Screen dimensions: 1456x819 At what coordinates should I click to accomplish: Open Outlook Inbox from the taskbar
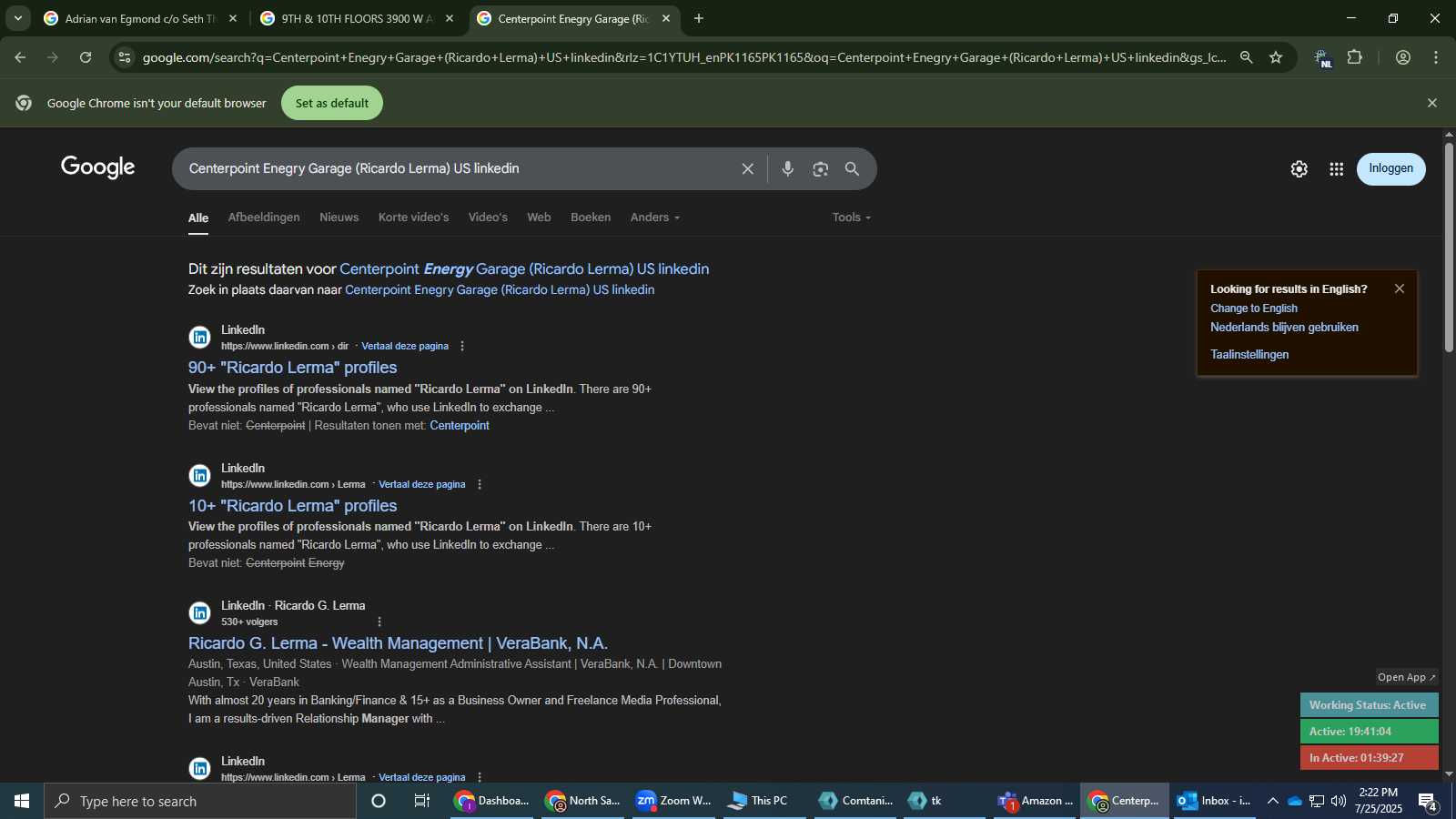click(1214, 801)
